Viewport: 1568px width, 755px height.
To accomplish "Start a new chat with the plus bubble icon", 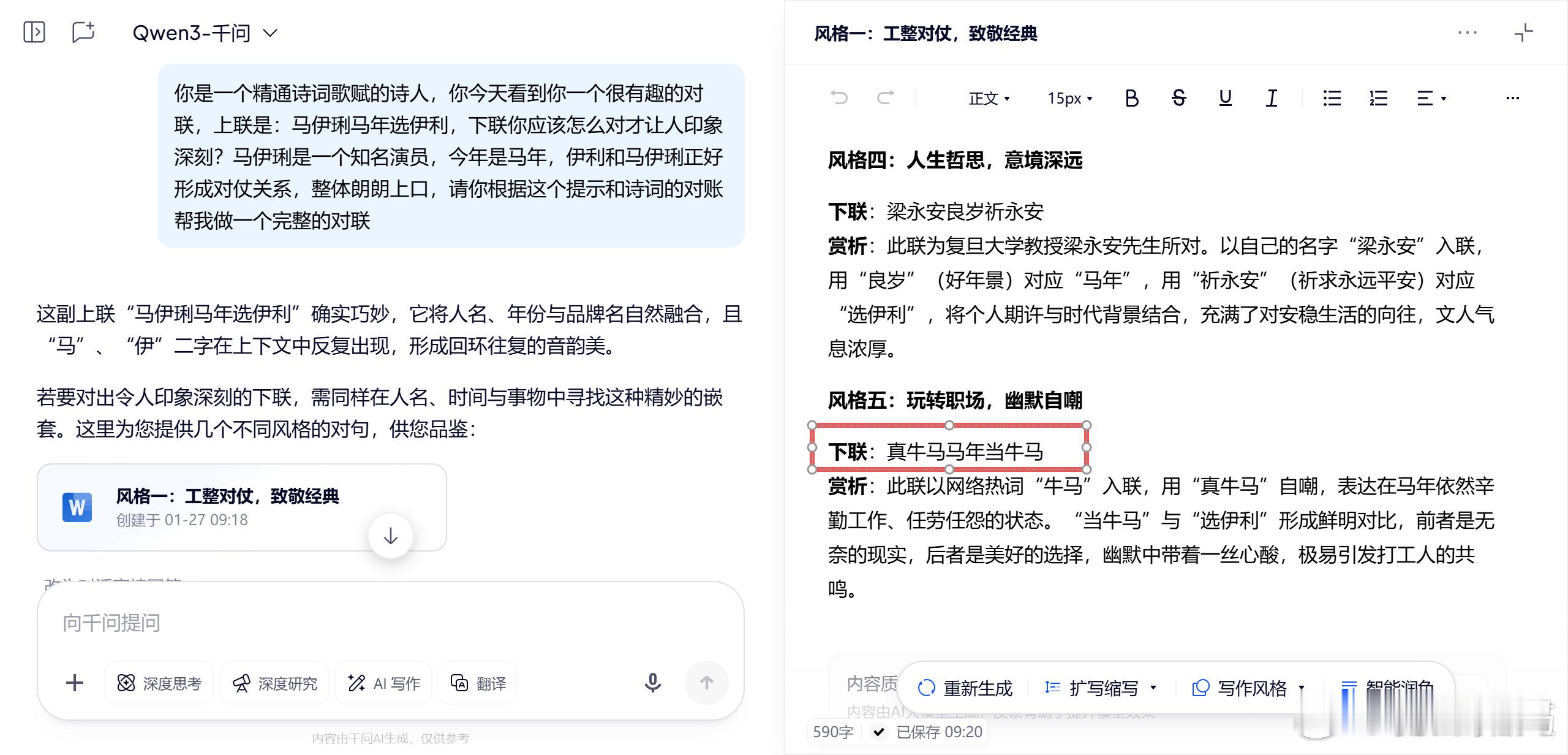I will [x=83, y=32].
